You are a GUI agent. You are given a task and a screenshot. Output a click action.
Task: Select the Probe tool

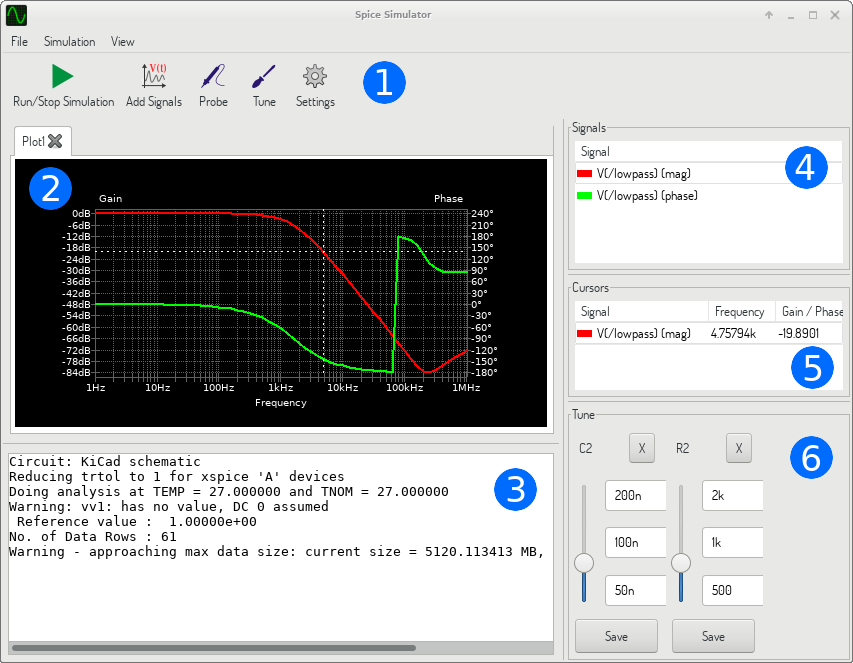(212, 75)
